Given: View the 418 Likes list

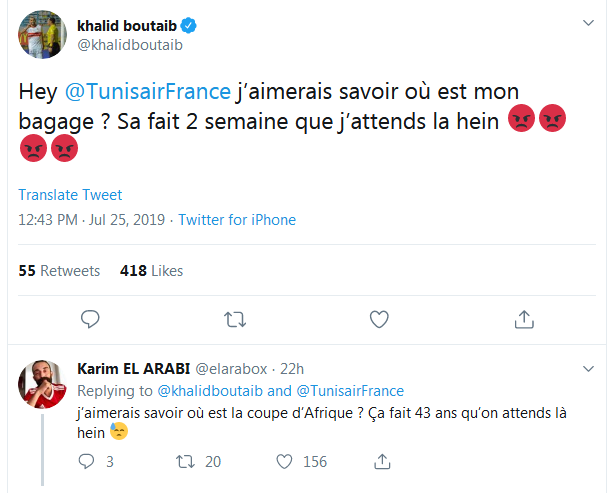Looking at the screenshot, I should point(151,271).
